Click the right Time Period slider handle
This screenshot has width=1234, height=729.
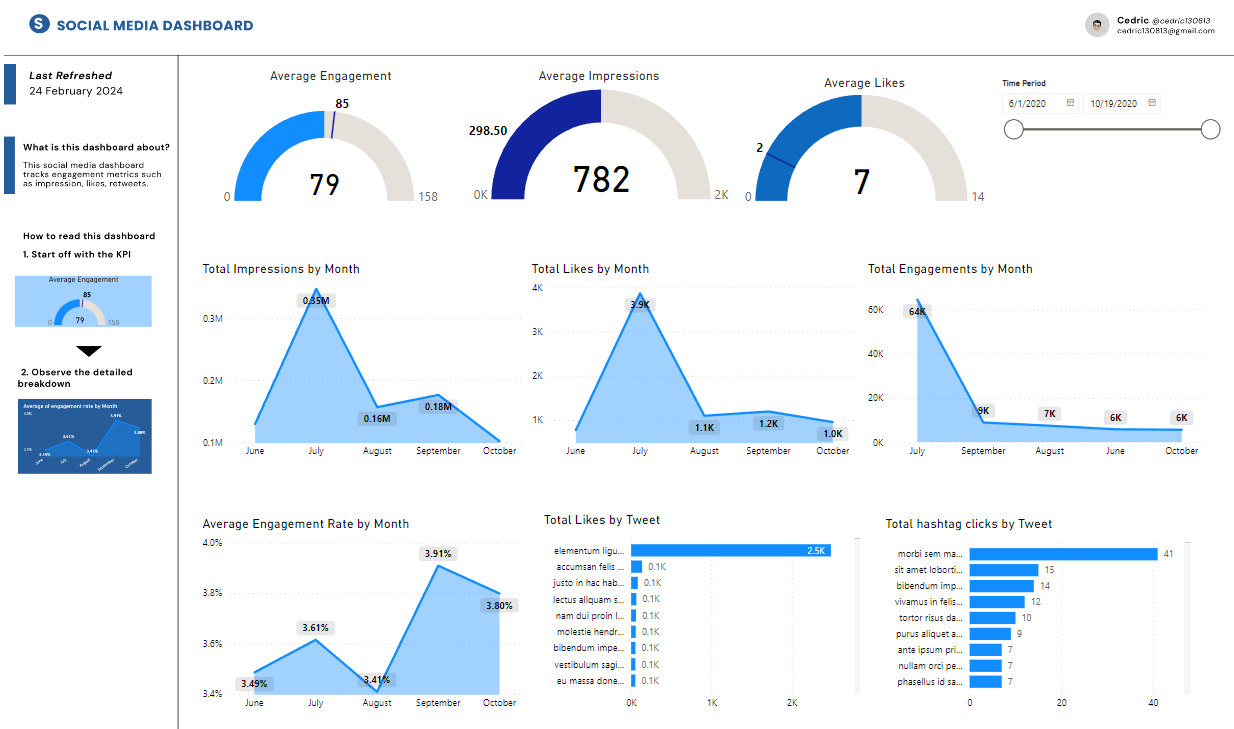tap(1210, 129)
